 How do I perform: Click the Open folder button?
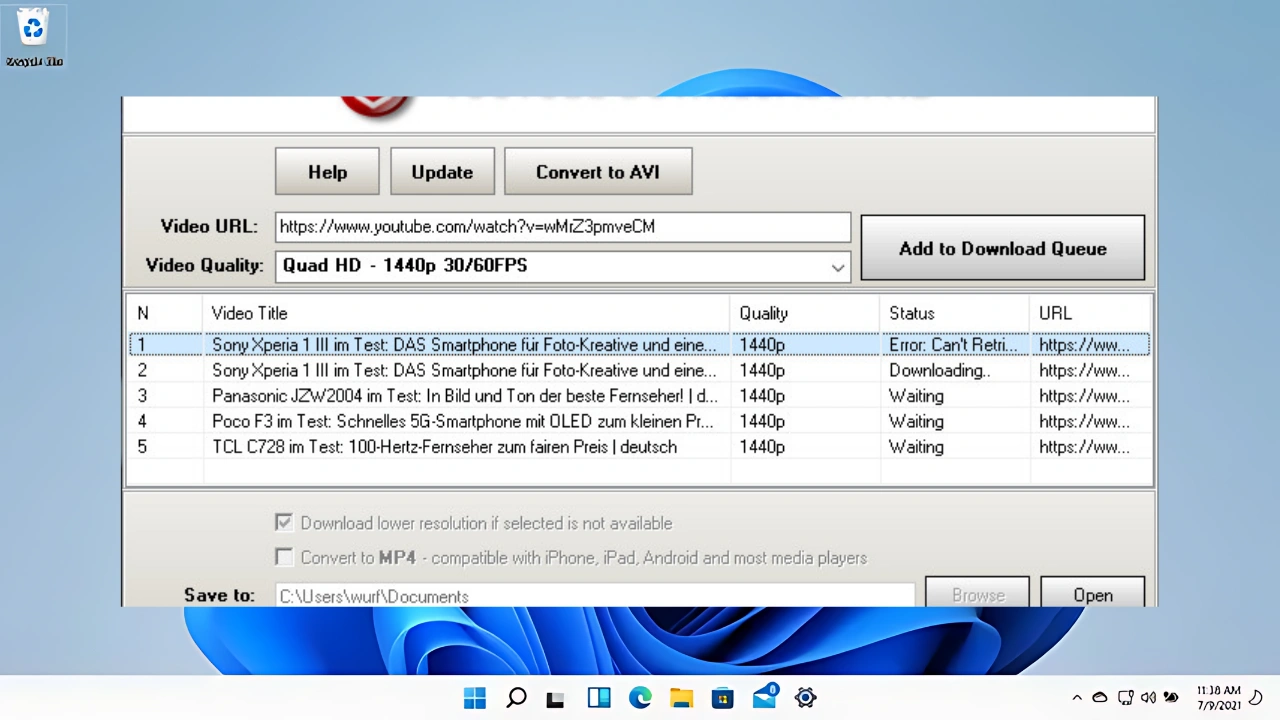[1093, 593]
